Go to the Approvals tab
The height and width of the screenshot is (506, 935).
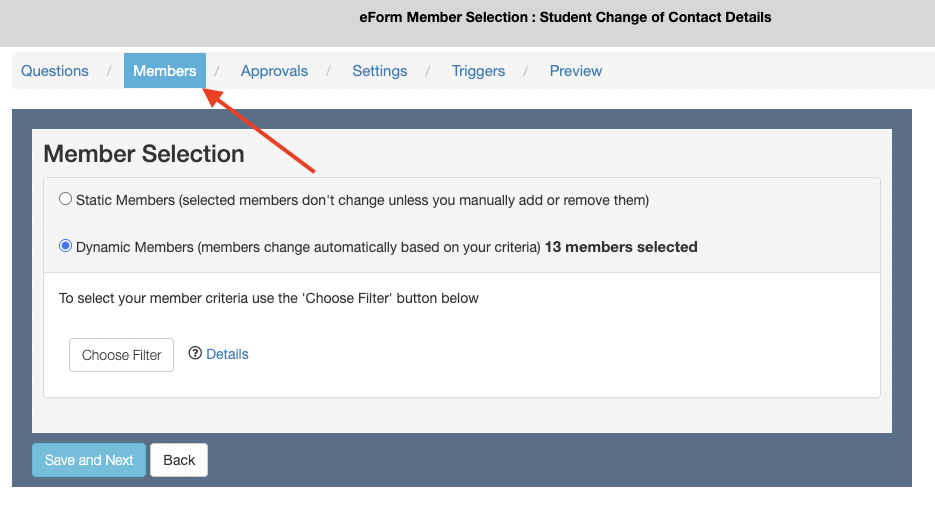click(x=274, y=71)
